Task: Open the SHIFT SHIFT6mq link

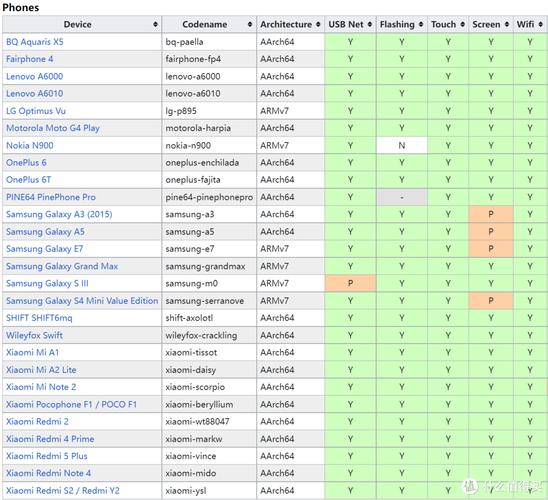Action: click(x=39, y=318)
